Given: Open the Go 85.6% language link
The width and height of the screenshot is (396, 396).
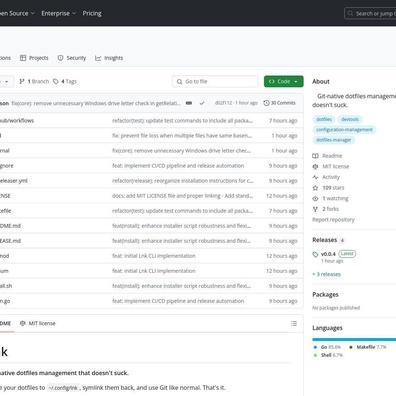Looking at the screenshot, I should click(x=327, y=347).
